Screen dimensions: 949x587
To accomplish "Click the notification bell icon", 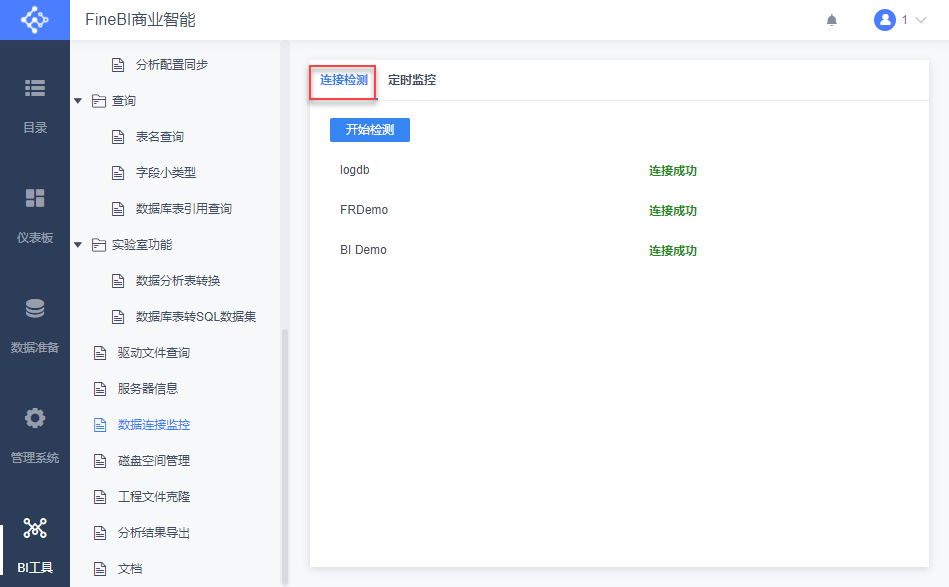I will point(832,20).
